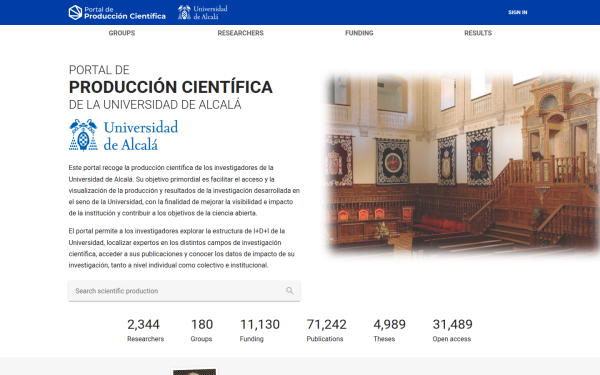The image size is (600, 375).
Task: Click the Sign In link
Action: click(x=517, y=13)
